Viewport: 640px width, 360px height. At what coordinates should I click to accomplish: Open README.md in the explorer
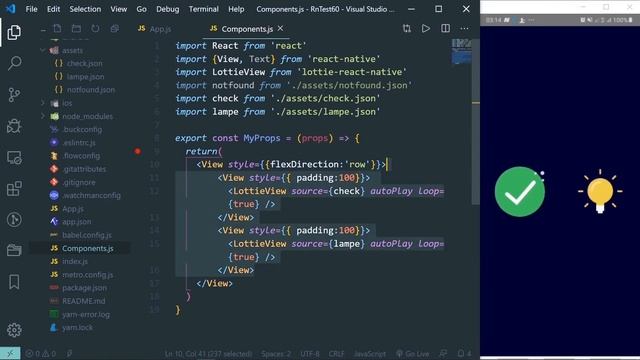(83, 301)
